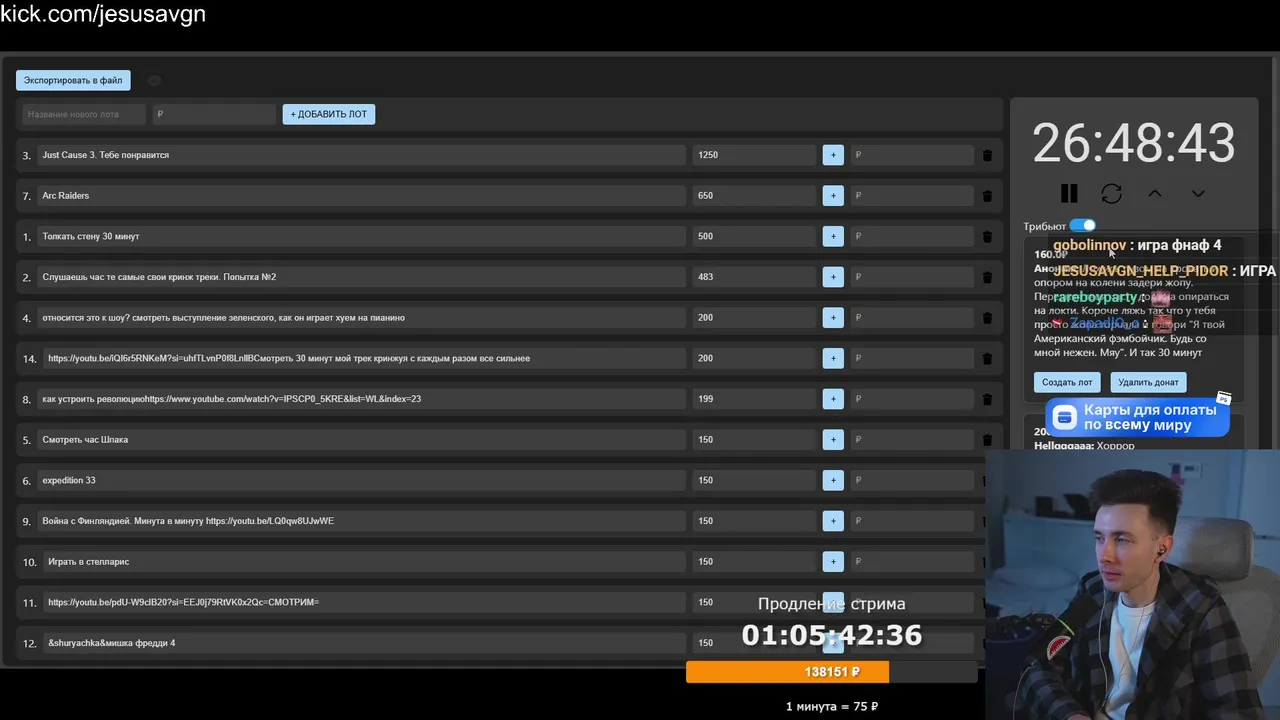Click Экспортировать в файл button
The height and width of the screenshot is (720, 1280).
tap(73, 80)
